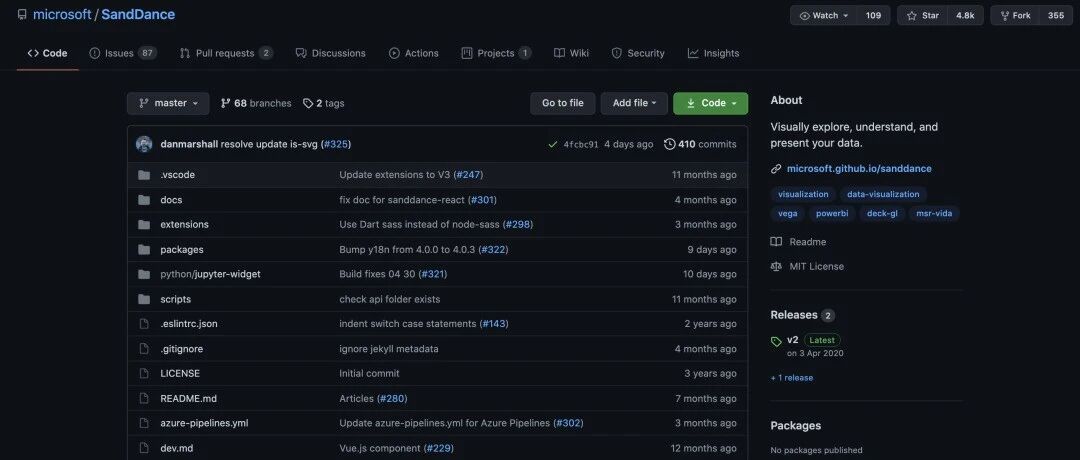Click the green commit status checkmark
This screenshot has height=460, width=1080.
pos(552,144)
